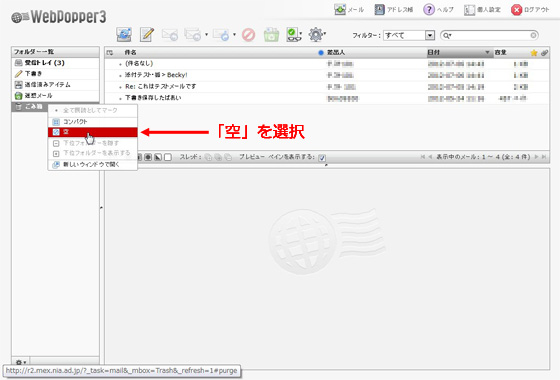Open the message 添付テスト Becky!

coord(326,75)
